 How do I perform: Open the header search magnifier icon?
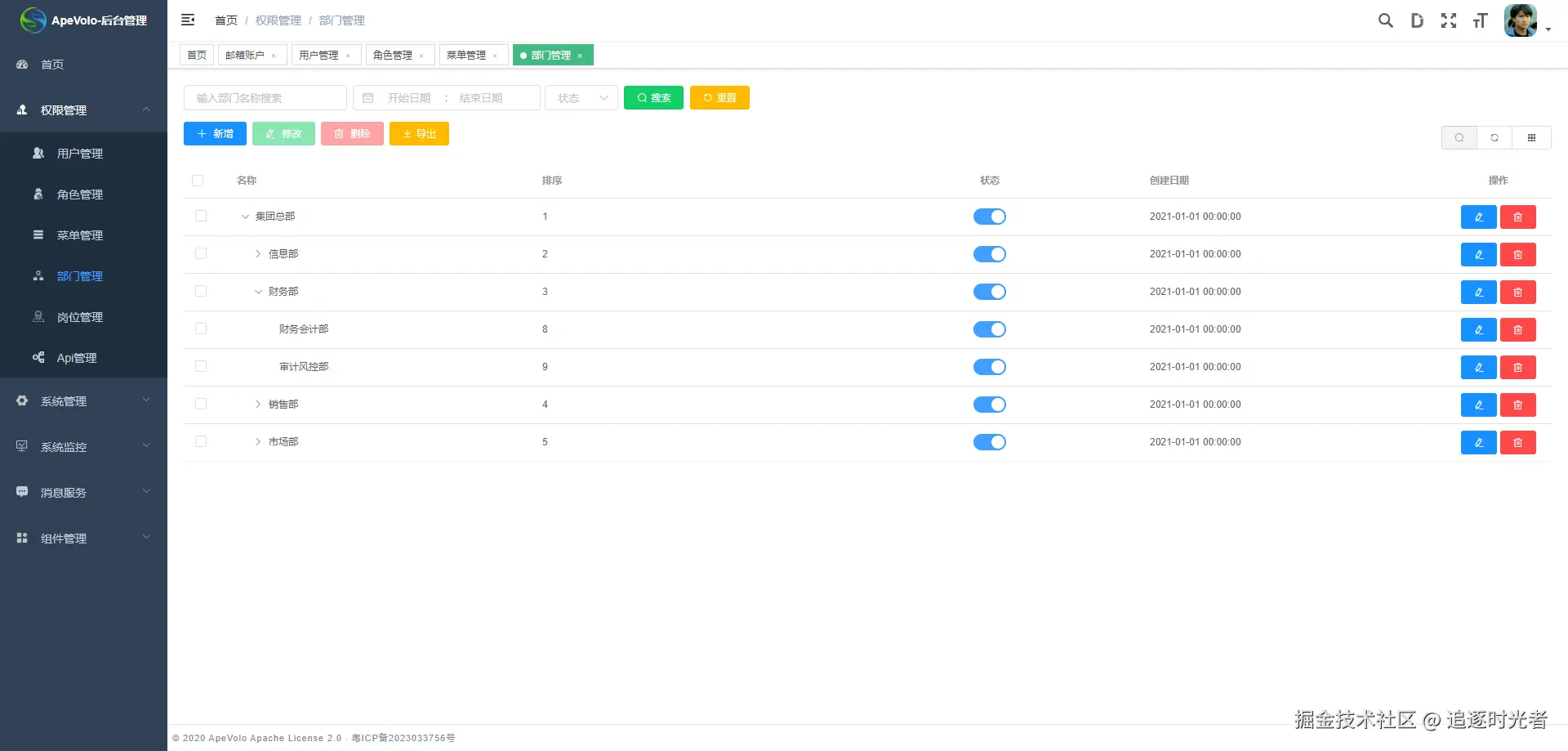point(1385,20)
